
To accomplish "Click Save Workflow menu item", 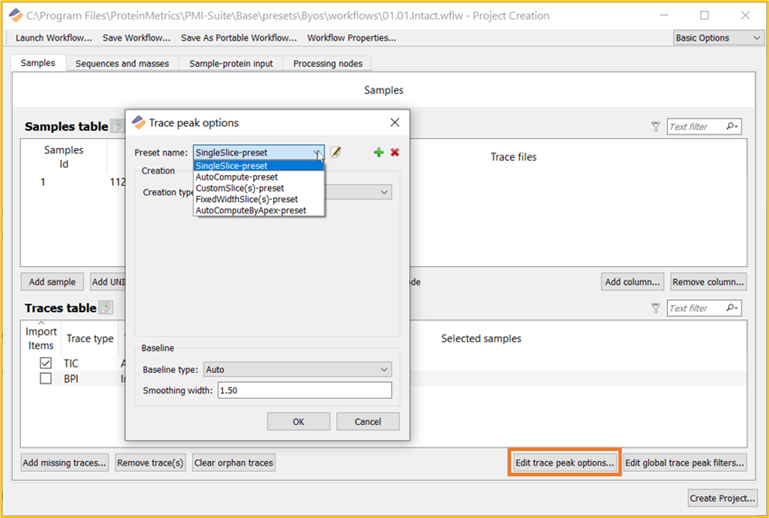I will tap(136, 38).
